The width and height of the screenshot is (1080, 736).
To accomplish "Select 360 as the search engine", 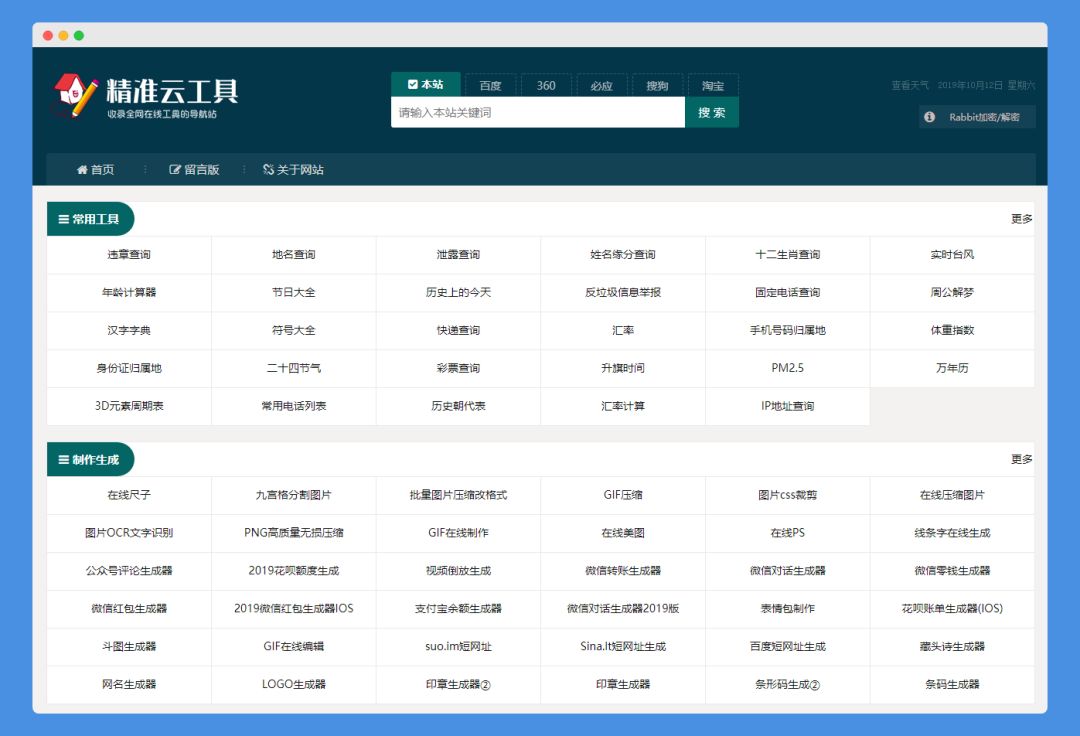I will pos(546,85).
